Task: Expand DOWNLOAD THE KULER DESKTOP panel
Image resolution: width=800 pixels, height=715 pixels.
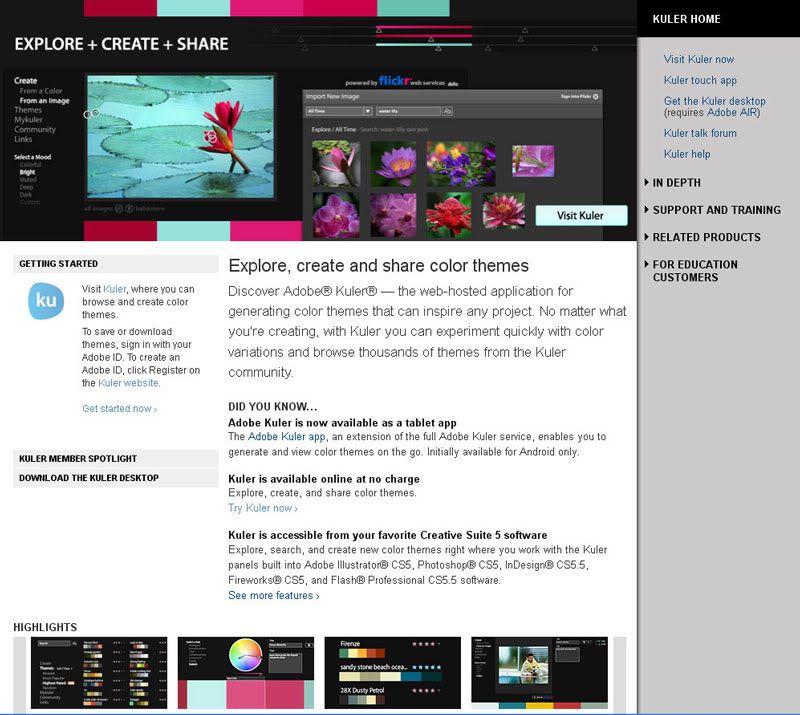Action: tap(116, 478)
